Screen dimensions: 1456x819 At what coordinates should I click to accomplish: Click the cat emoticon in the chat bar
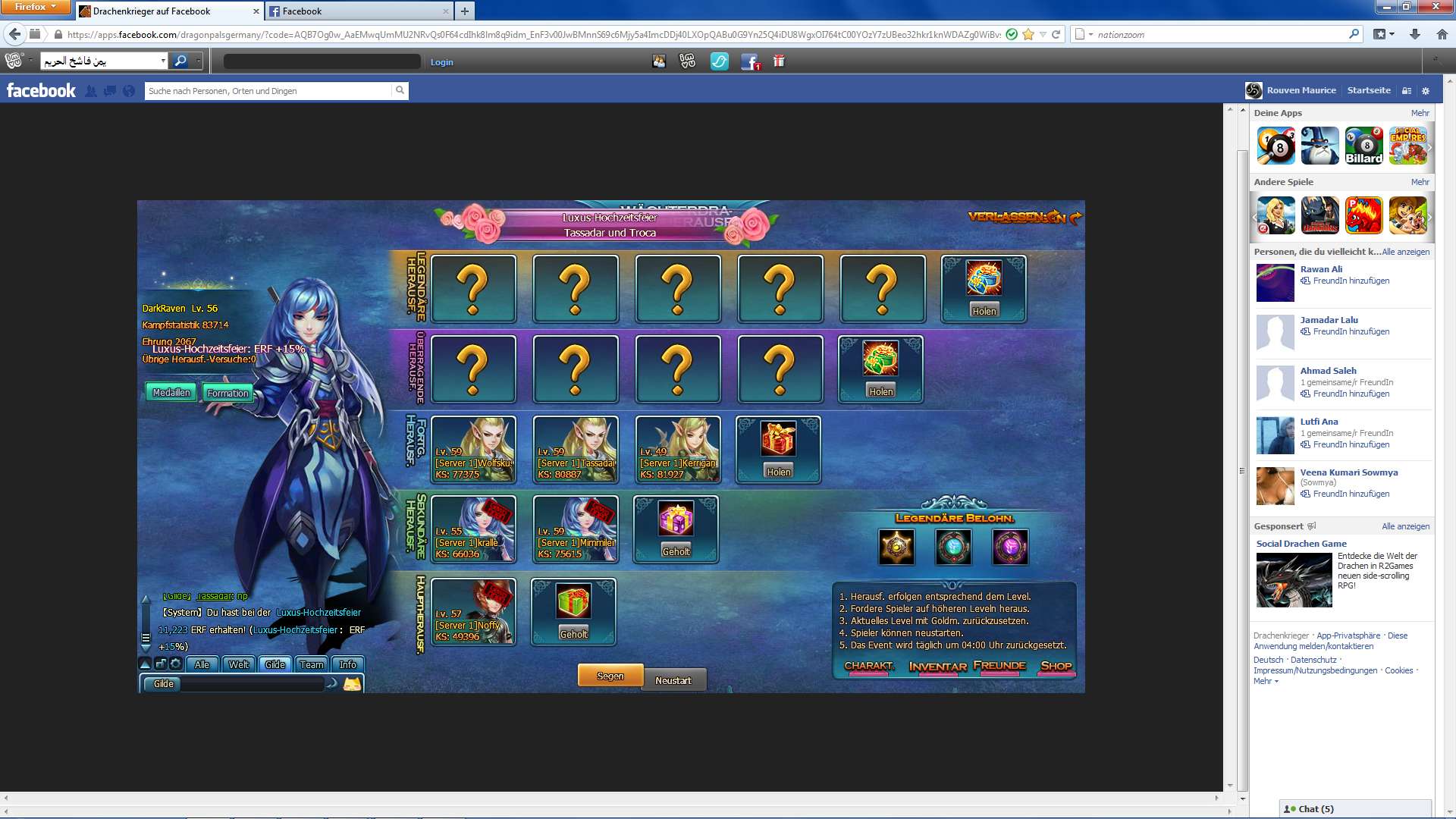(352, 684)
